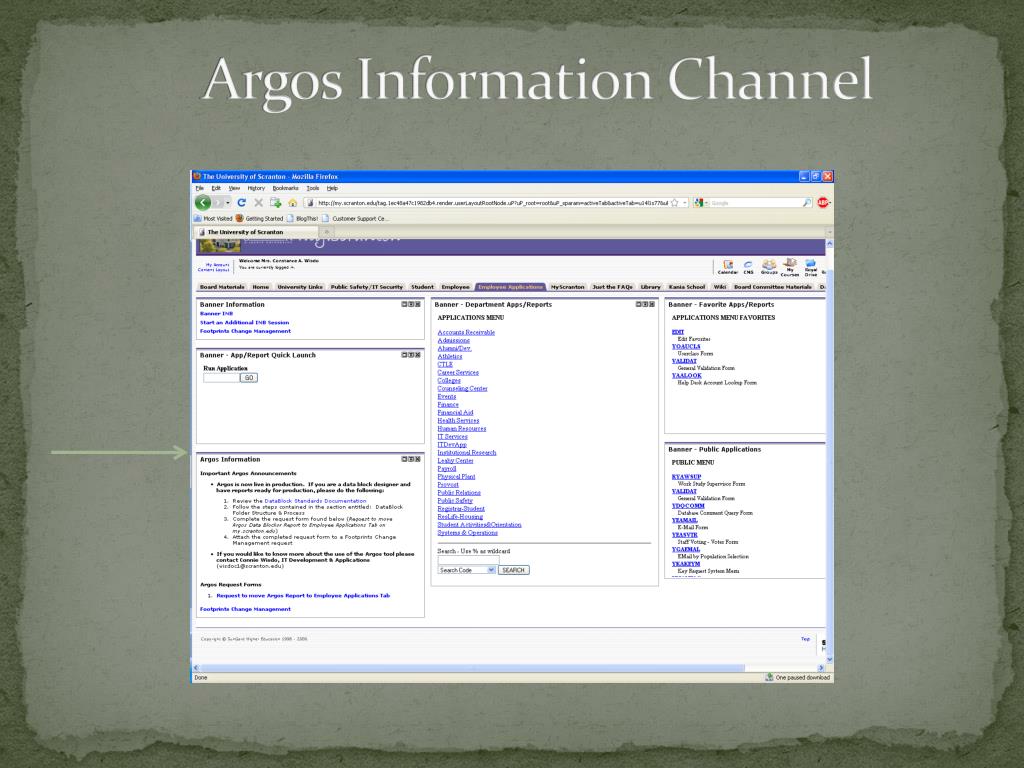The height and width of the screenshot is (768, 1024).
Task: Open the Most Visited bookmarks folder
Action: tap(214, 218)
